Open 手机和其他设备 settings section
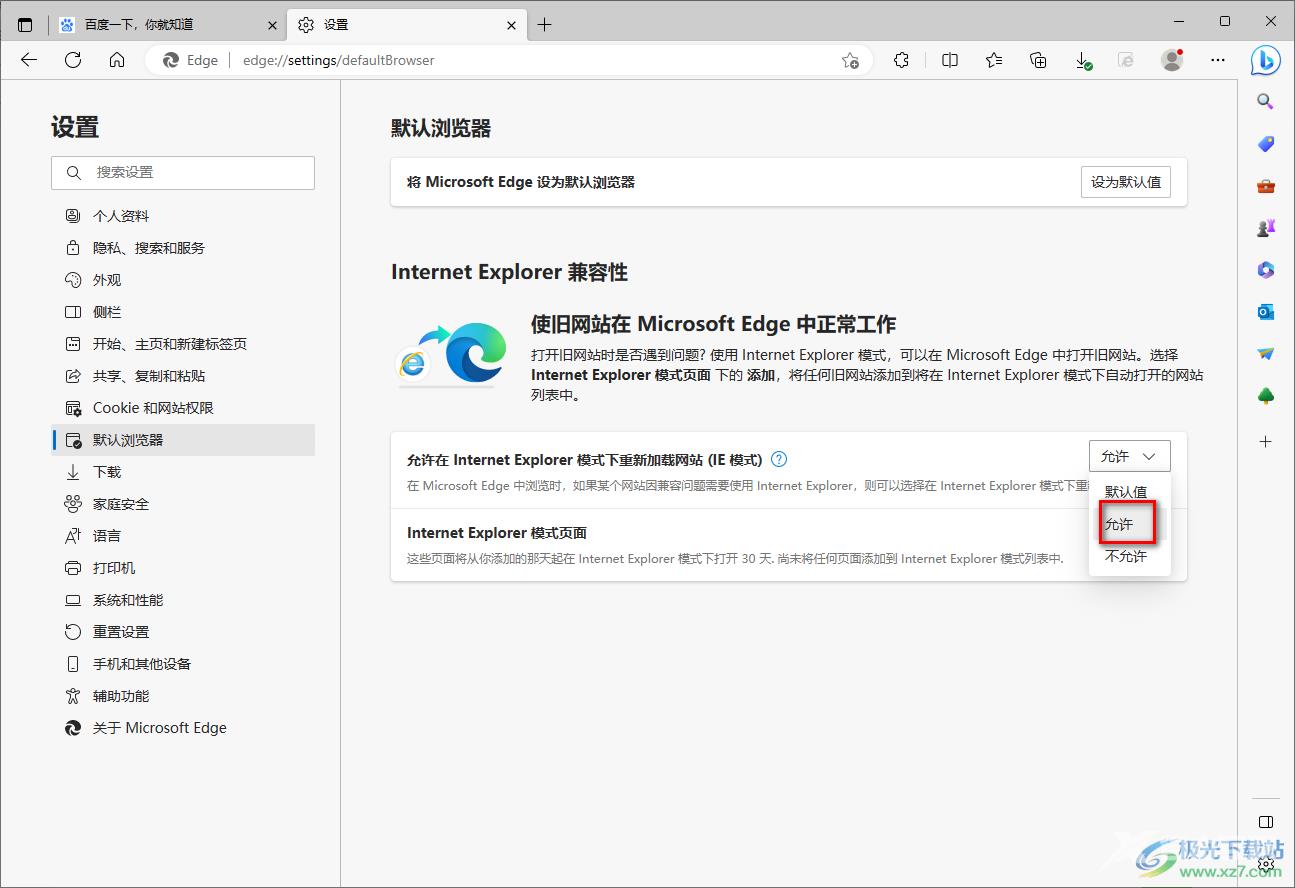This screenshot has width=1295, height=888. point(183,664)
